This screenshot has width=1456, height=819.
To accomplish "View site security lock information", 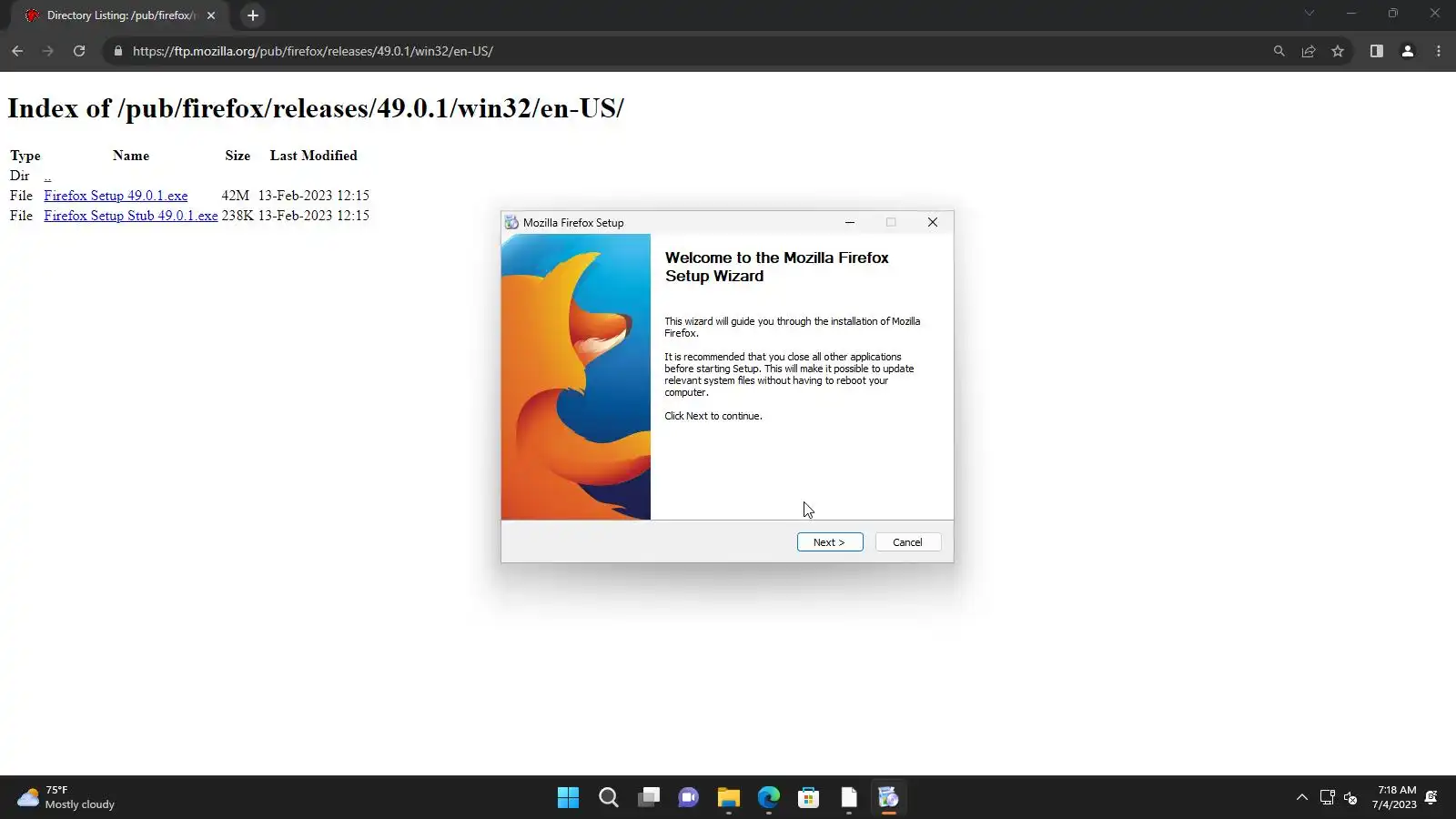I will pos(117,51).
